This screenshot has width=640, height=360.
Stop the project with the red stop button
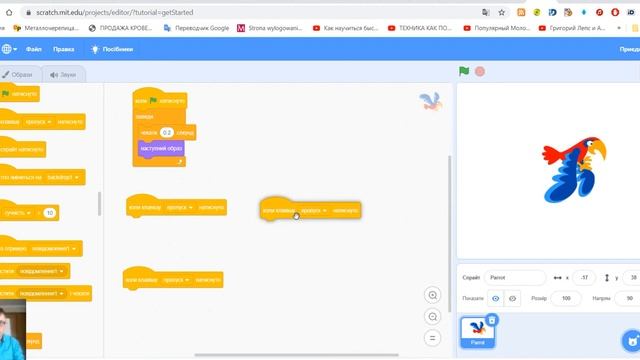pyautogui.click(x=480, y=71)
